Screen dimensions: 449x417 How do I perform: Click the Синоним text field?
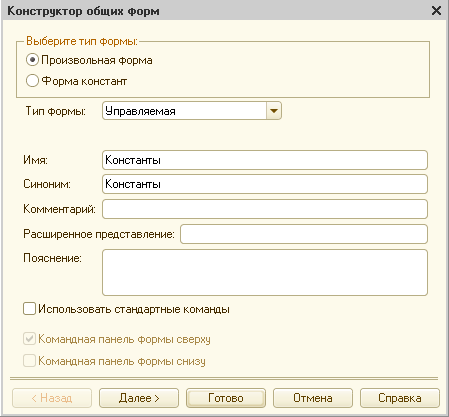(x=265, y=184)
